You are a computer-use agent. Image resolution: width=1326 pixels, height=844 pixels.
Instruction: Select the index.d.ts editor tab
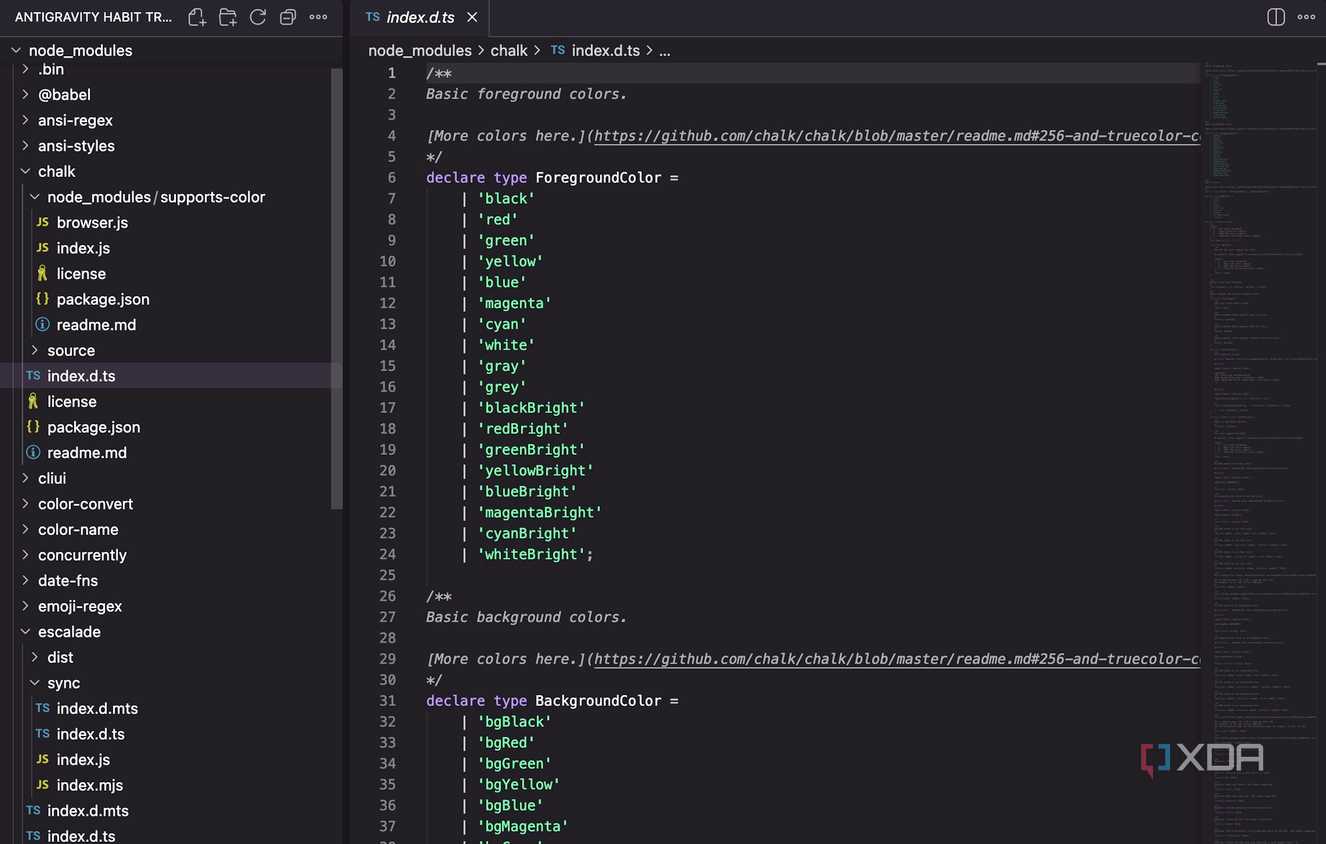[x=421, y=17]
